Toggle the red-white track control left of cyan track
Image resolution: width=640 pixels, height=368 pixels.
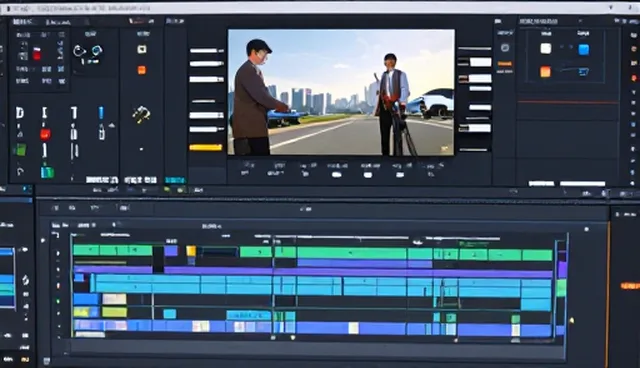pyautogui.click(x=58, y=286)
